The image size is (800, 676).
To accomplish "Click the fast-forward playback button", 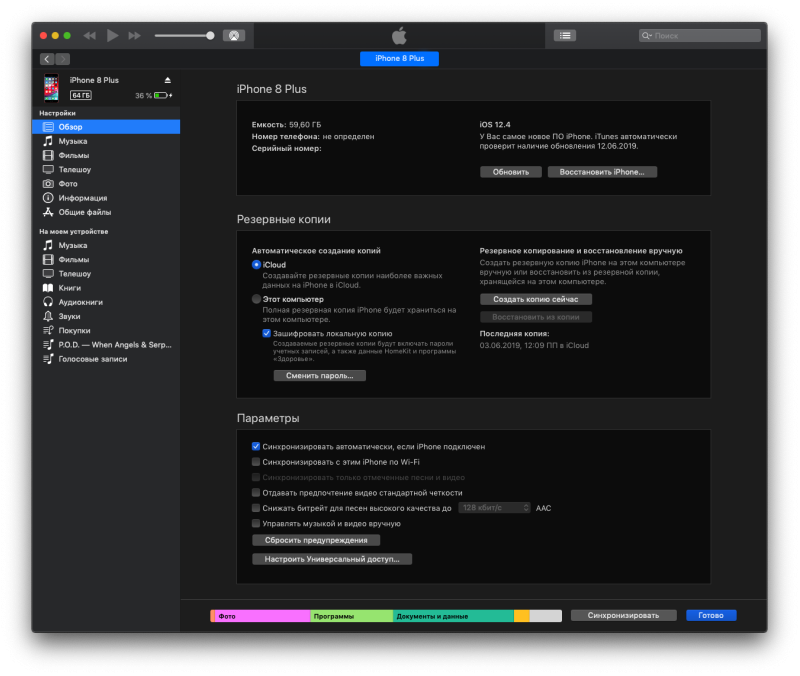I will [x=135, y=36].
